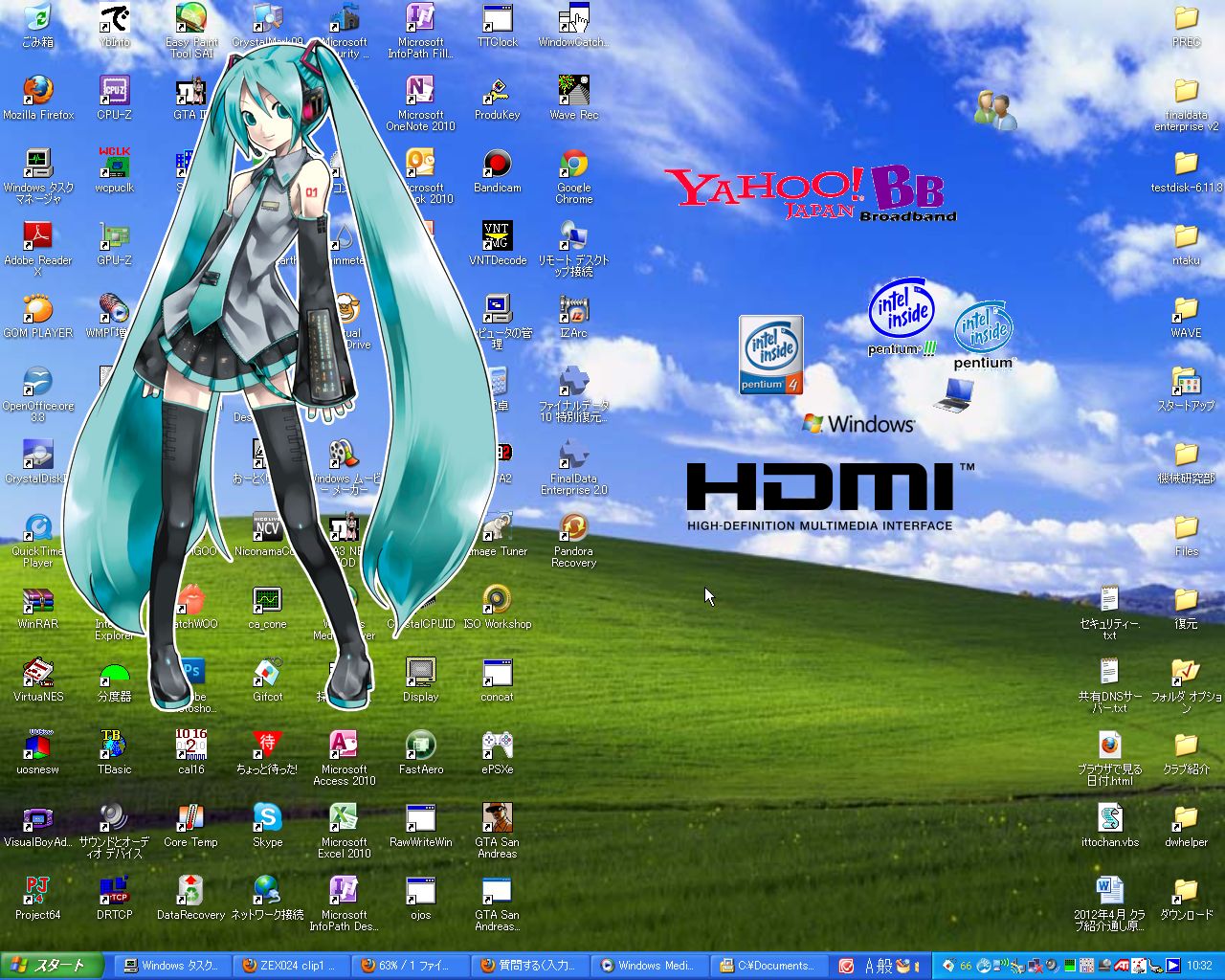Select the ojos desktop shortcut

(x=421, y=898)
